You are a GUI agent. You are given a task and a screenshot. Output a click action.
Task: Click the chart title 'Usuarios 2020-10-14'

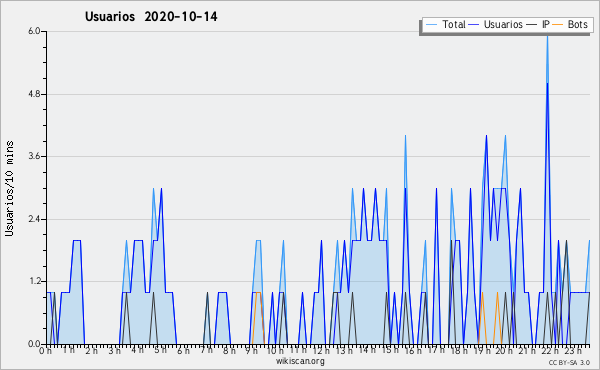point(151,17)
